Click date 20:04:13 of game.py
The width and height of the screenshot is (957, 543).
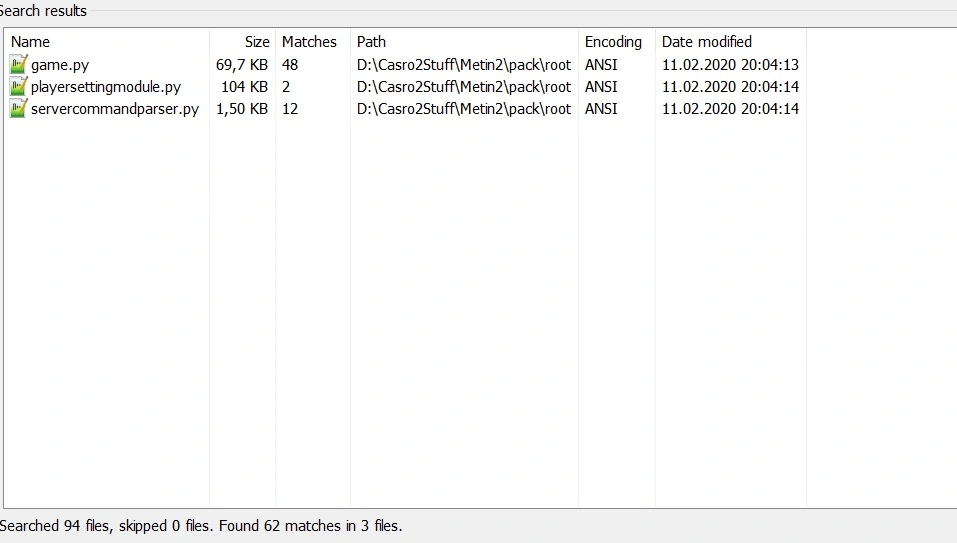(730, 65)
